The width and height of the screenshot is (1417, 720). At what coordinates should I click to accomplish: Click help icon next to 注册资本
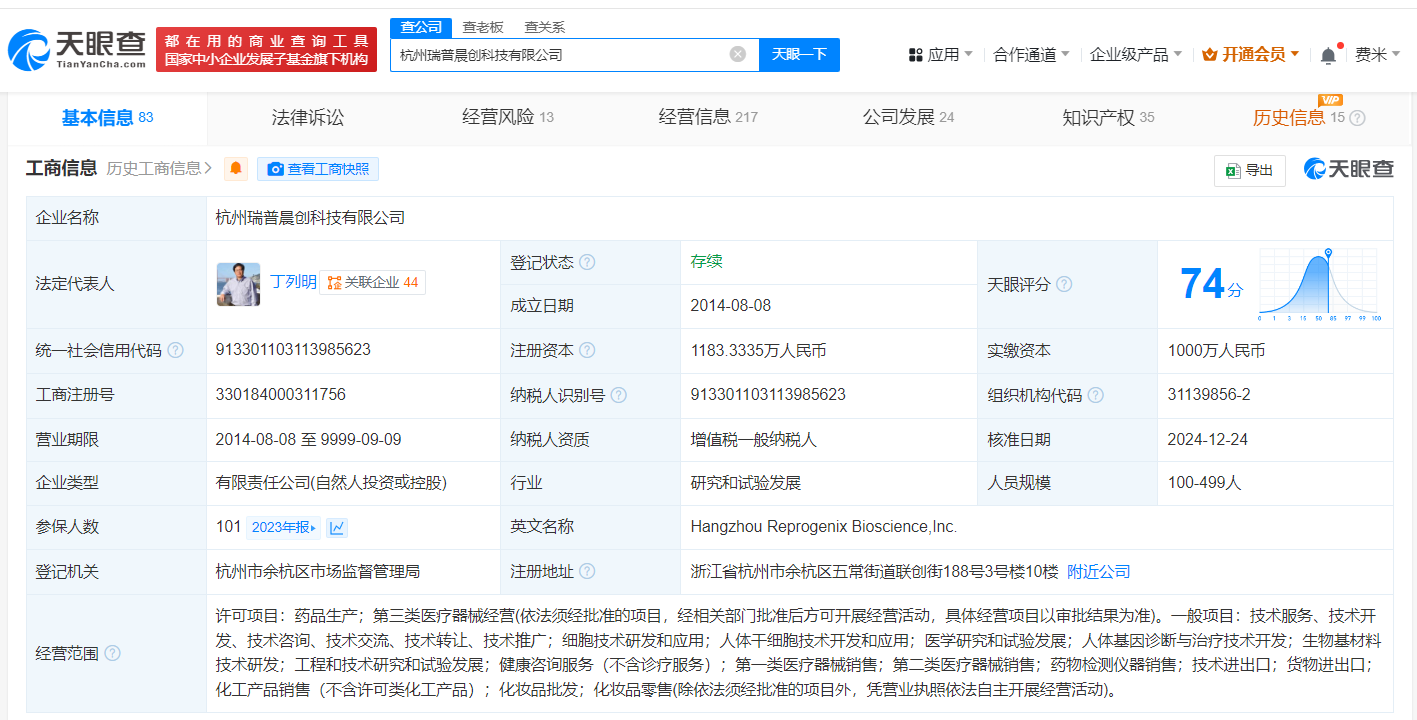pos(587,350)
